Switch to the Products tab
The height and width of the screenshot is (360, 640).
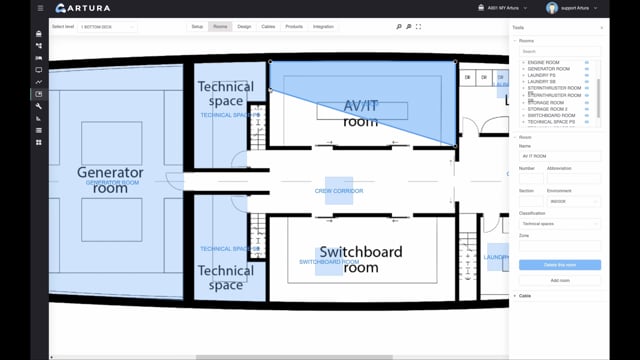click(294, 27)
